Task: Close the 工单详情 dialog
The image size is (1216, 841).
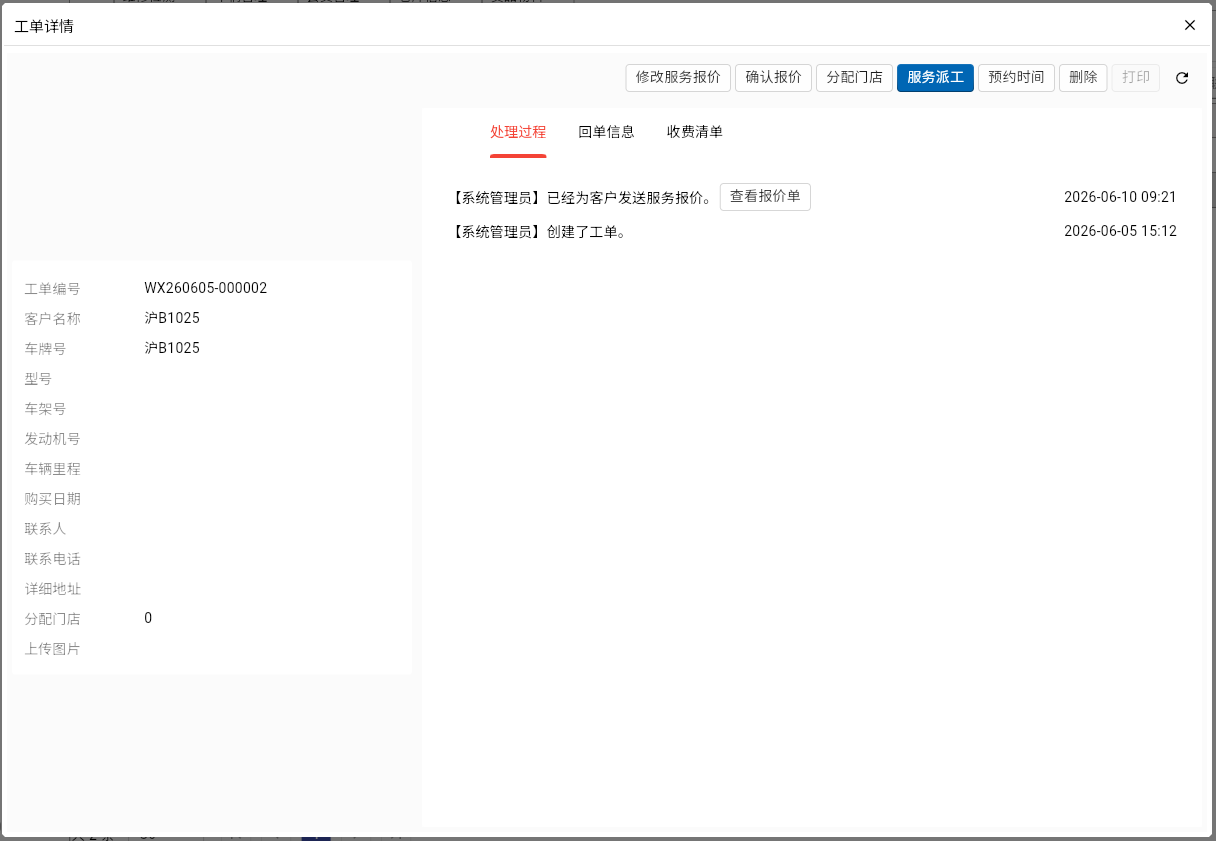Action: coord(1190,25)
